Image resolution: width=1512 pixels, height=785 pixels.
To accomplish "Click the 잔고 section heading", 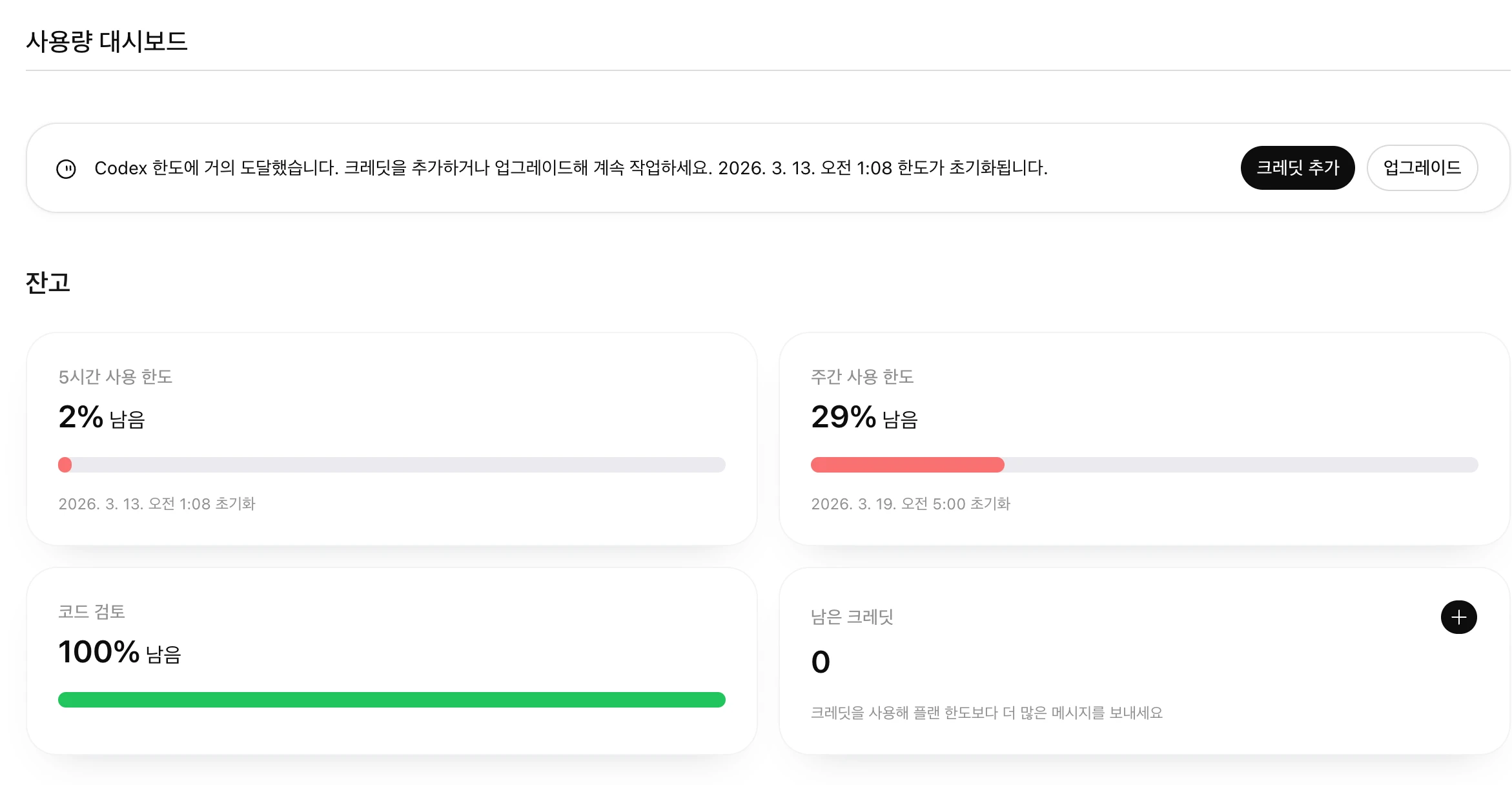I will (x=48, y=283).
